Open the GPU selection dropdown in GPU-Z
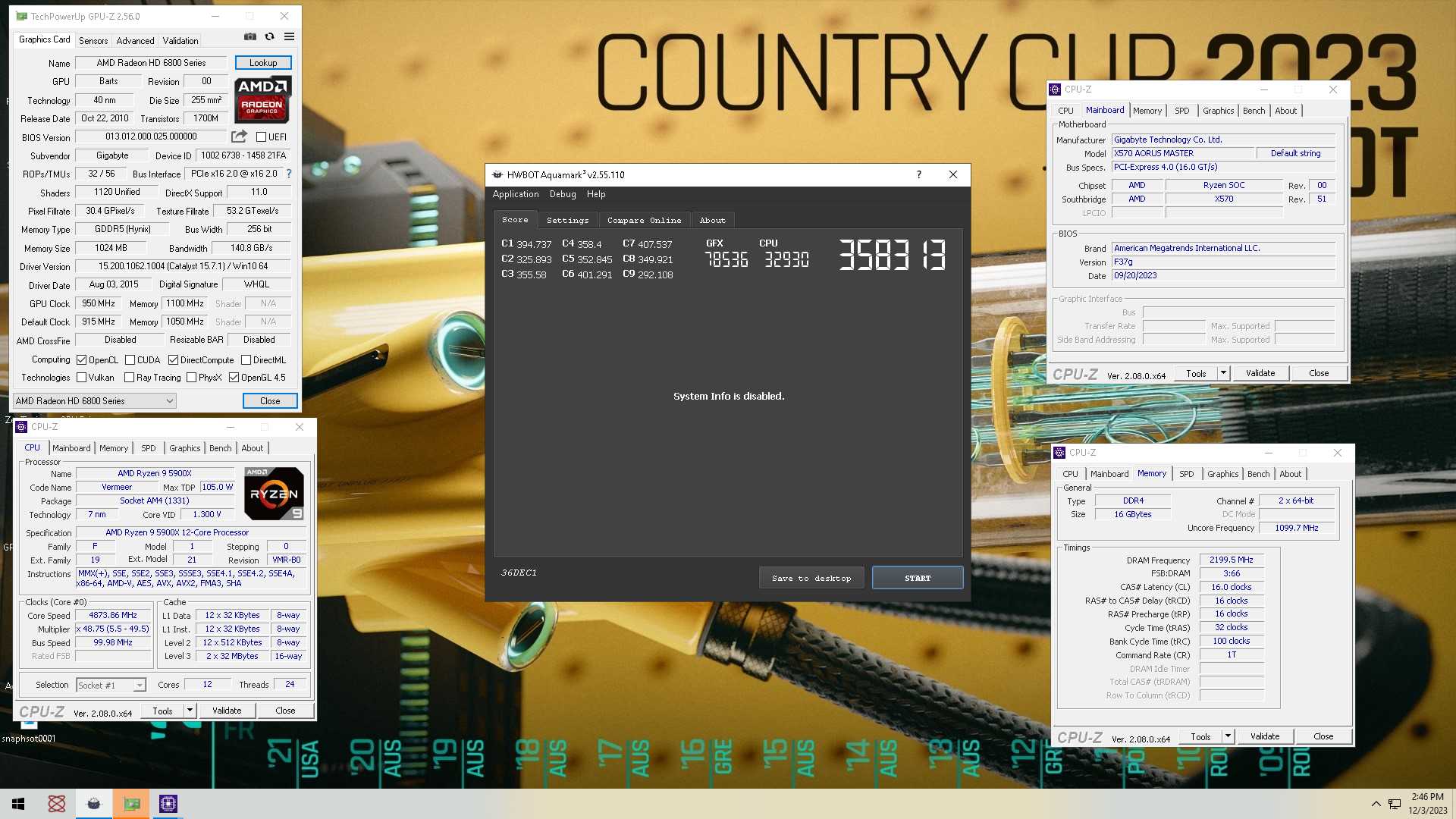Viewport: 1456px width, 819px height. [95, 401]
